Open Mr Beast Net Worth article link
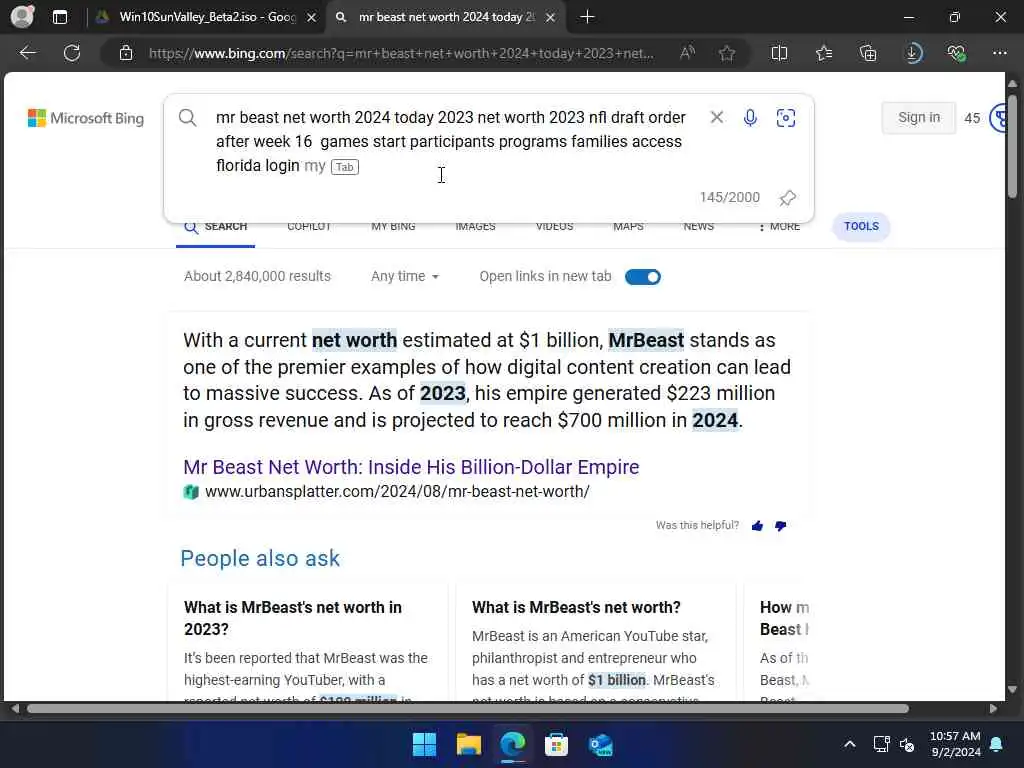This screenshot has height=768, width=1024. pos(411,467)
